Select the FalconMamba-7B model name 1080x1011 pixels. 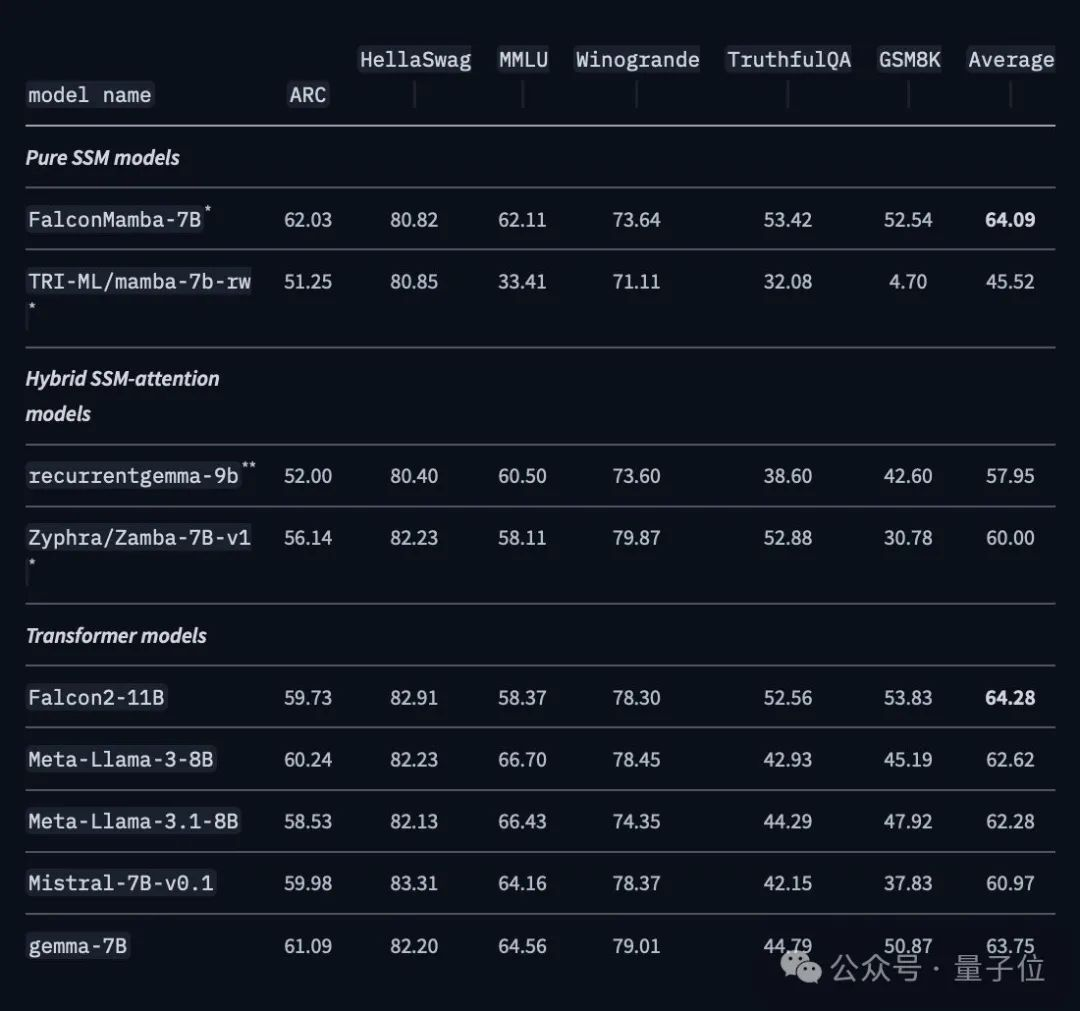point(114,220)
